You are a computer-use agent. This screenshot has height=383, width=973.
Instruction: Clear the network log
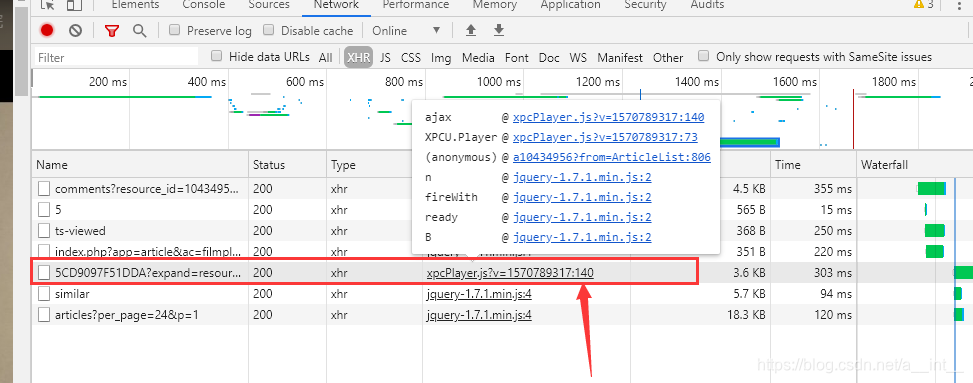[x=76, y=30]
